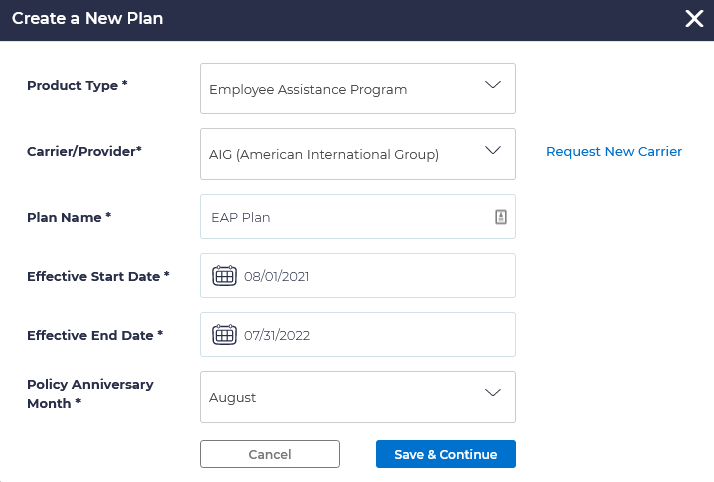Click the Save & Continue button
The height and width of the screenshot is (482, 714).
tap(445, 454)
